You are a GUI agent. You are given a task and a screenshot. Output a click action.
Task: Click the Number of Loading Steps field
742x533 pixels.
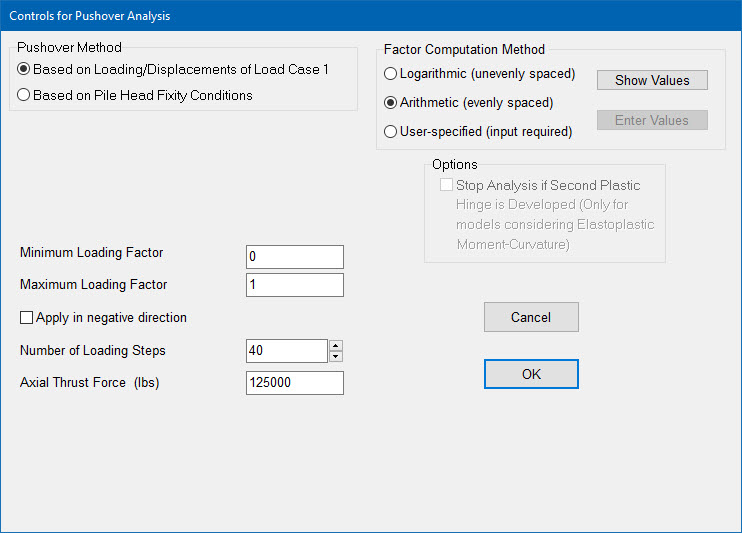click(287, 351)
